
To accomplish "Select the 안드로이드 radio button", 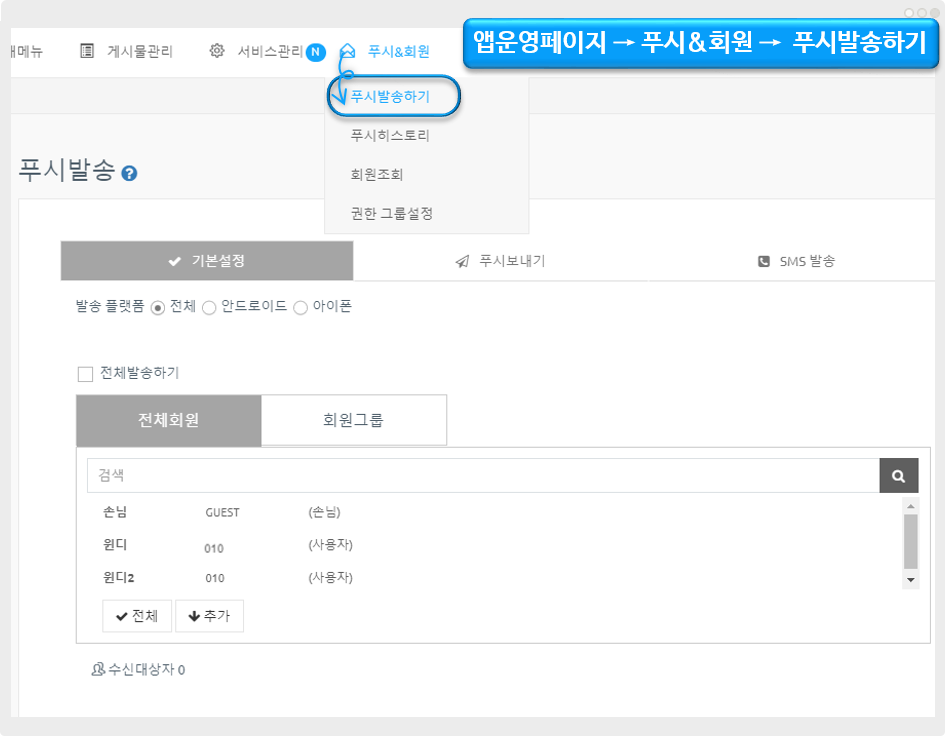I will tap(209, 308).
